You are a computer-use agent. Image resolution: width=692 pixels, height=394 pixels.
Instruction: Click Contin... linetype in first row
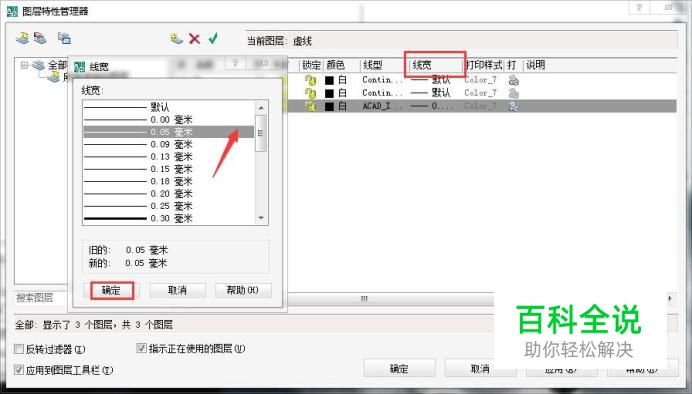click(x=382, y=80)
